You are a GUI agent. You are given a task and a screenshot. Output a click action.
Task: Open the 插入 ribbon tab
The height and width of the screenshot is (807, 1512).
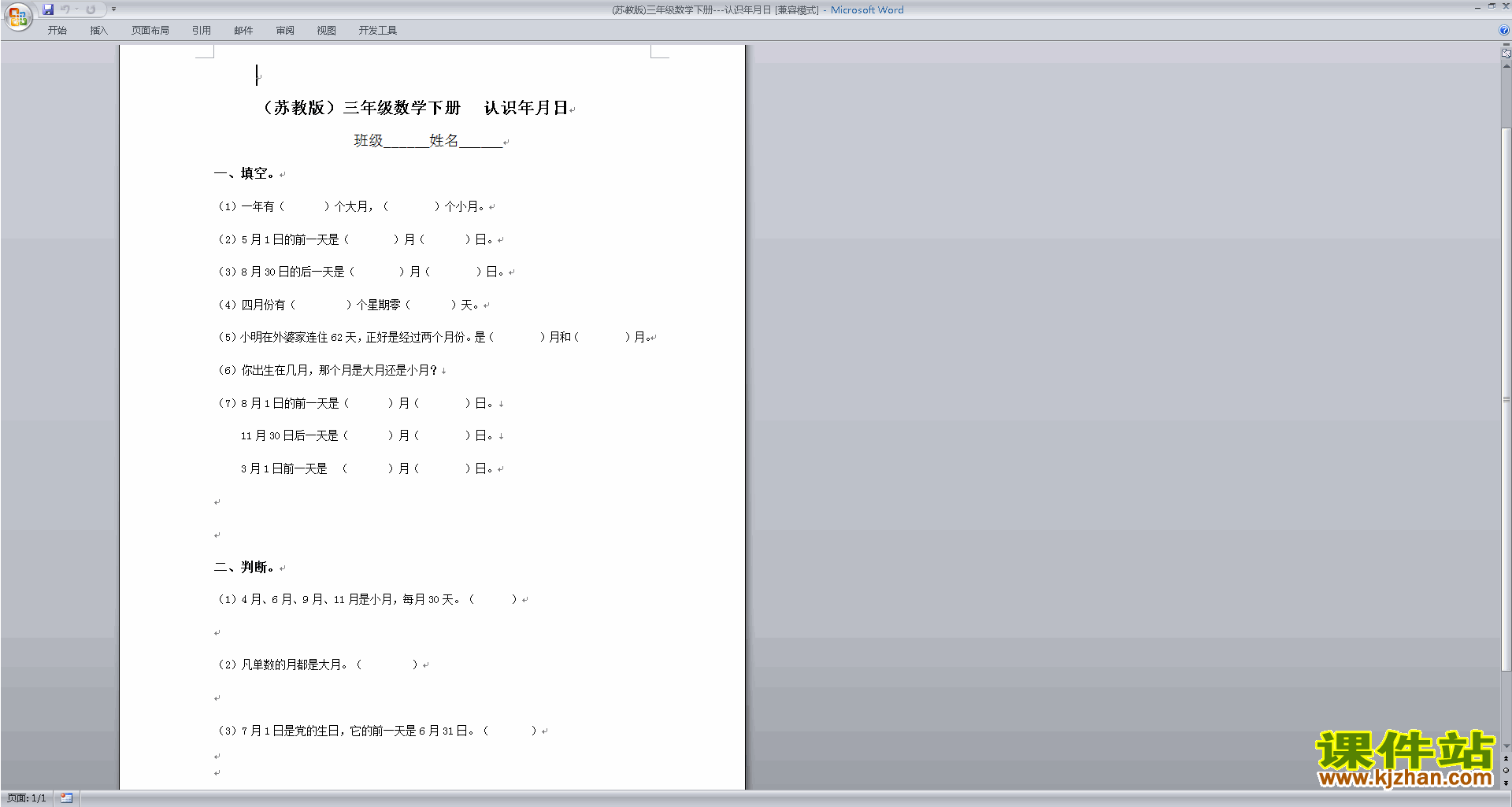pyautogui.click(x=98, y=31)
